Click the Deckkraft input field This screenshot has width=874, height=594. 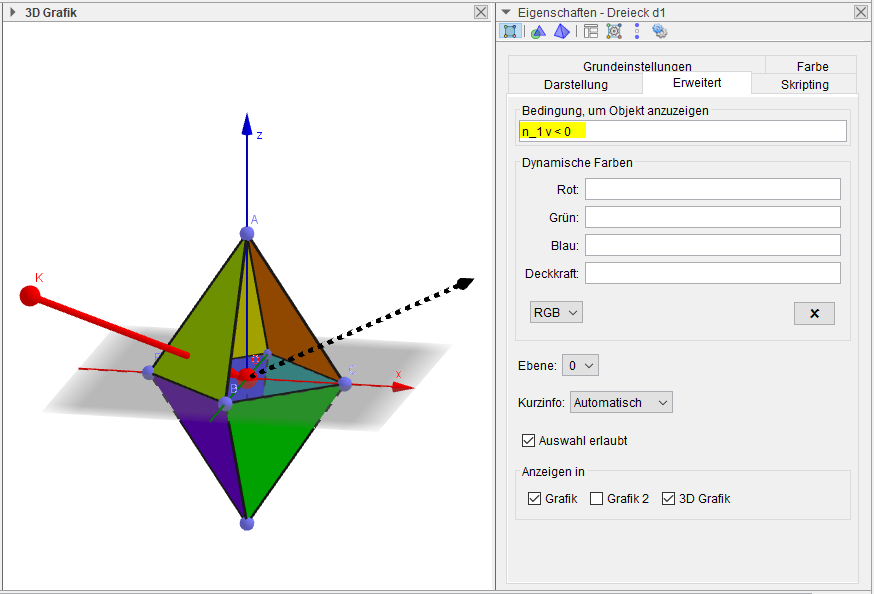(712, 272)
